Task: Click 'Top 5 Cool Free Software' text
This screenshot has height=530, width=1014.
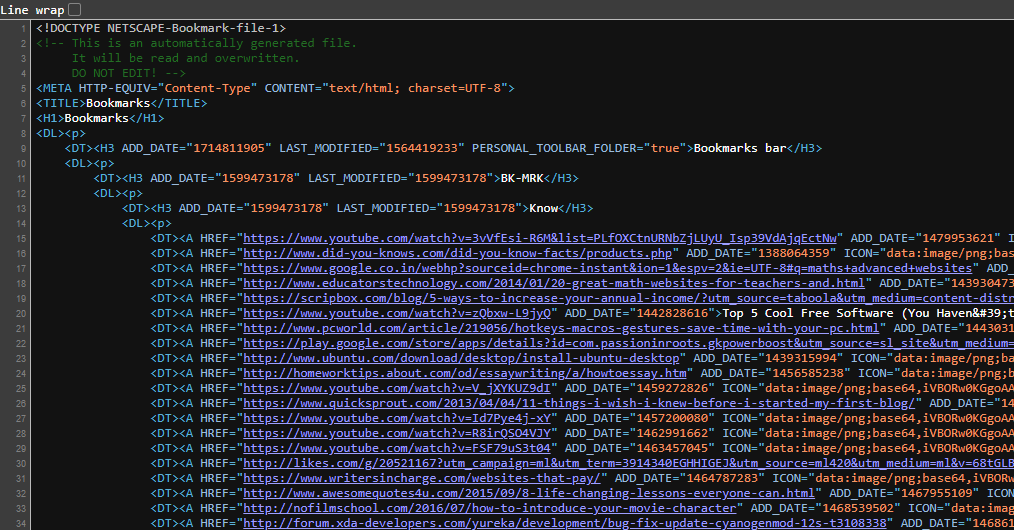Action: pyautogui.click(x=808, y=313)
